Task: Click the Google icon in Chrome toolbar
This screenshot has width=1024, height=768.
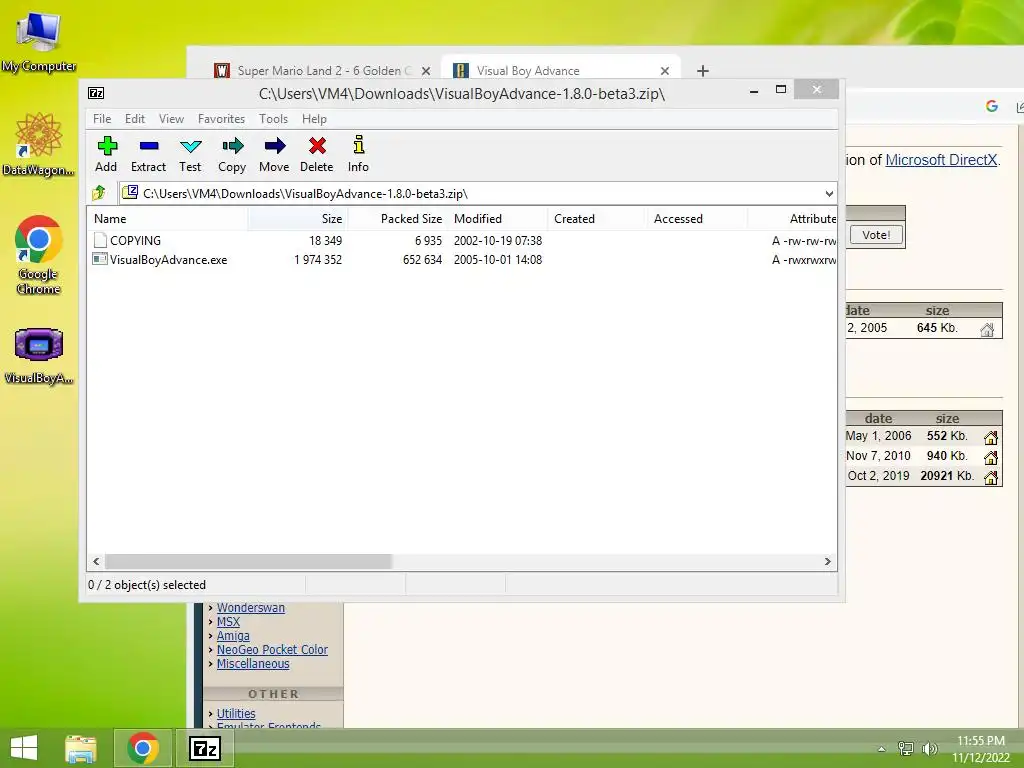Action: coord(991,106)
